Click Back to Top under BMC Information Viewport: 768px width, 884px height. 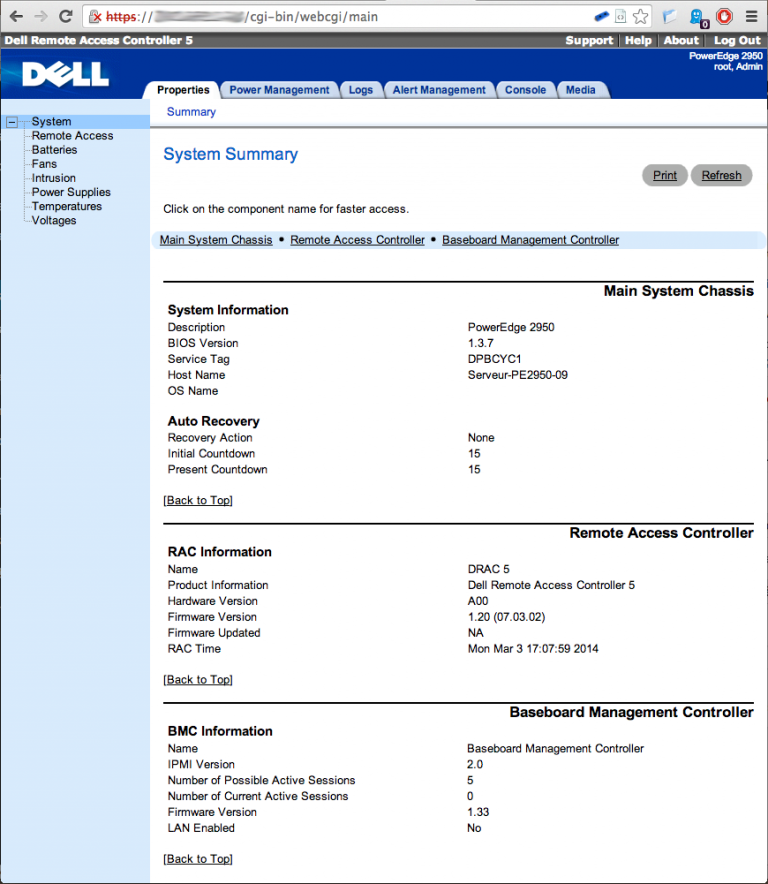point(198,859)
